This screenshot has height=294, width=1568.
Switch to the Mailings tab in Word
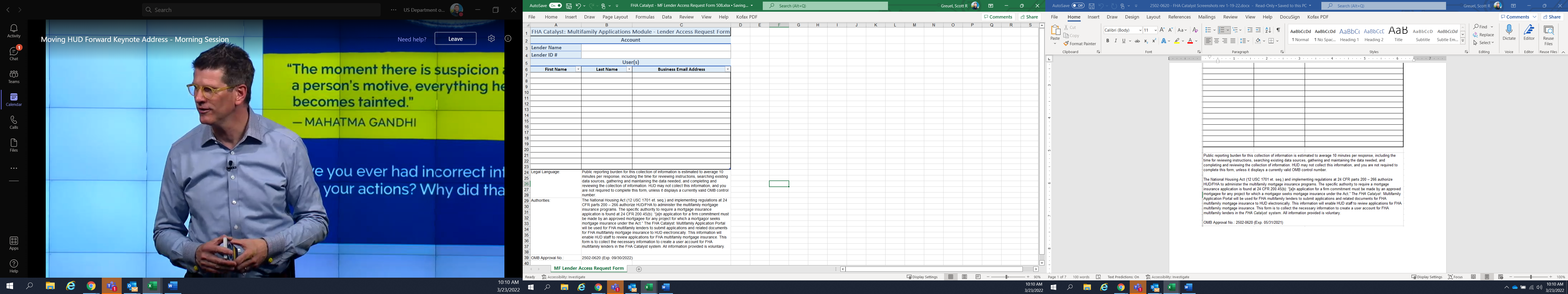1206,17
